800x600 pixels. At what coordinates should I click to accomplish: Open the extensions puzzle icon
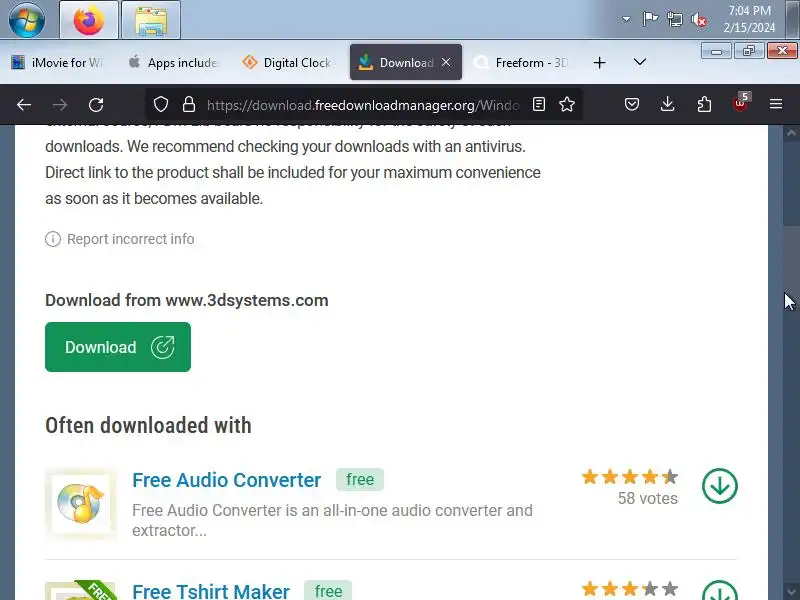[x=704, y=105]
